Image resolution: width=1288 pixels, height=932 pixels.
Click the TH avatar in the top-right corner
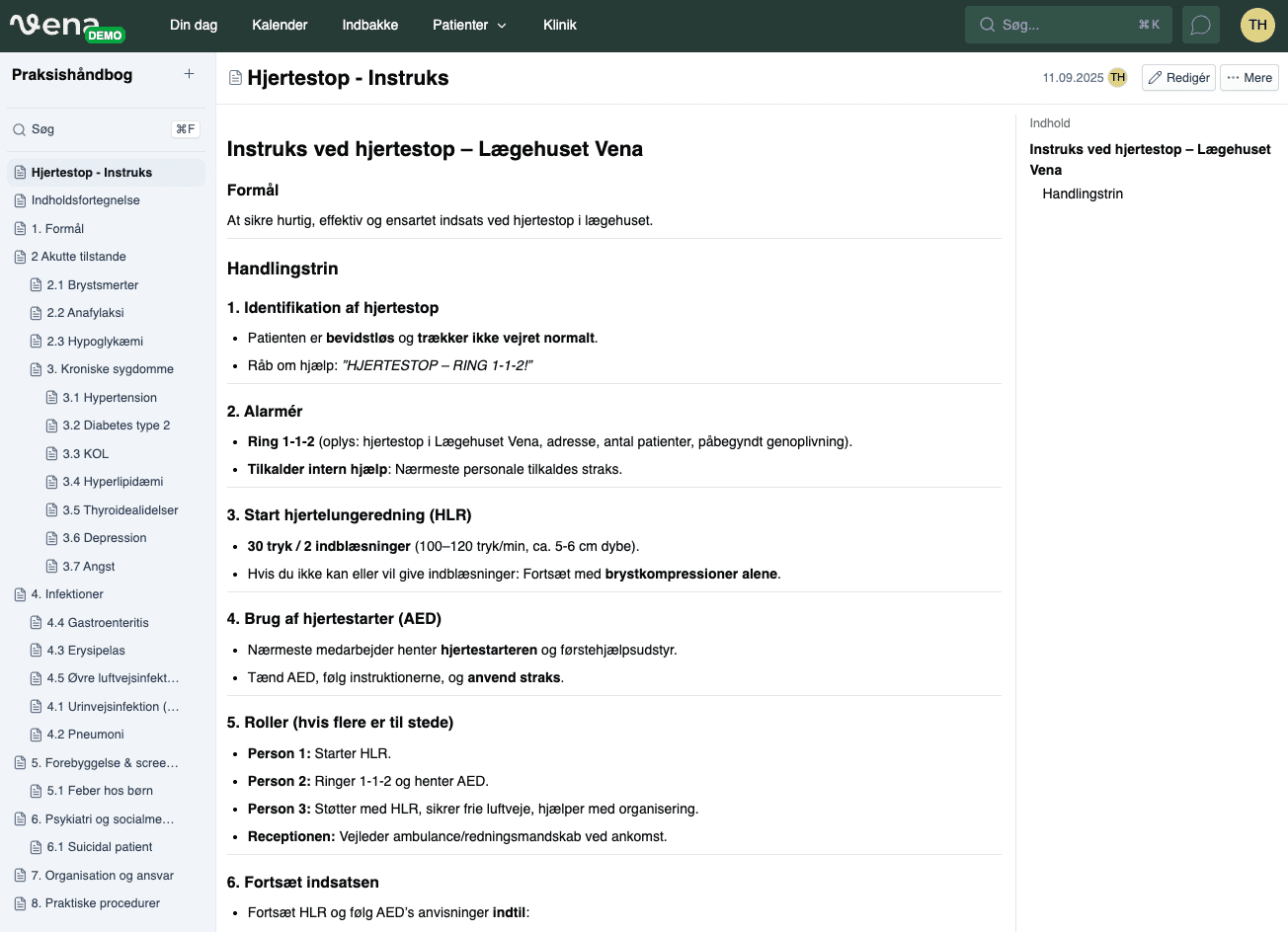tap(1257, 24)
